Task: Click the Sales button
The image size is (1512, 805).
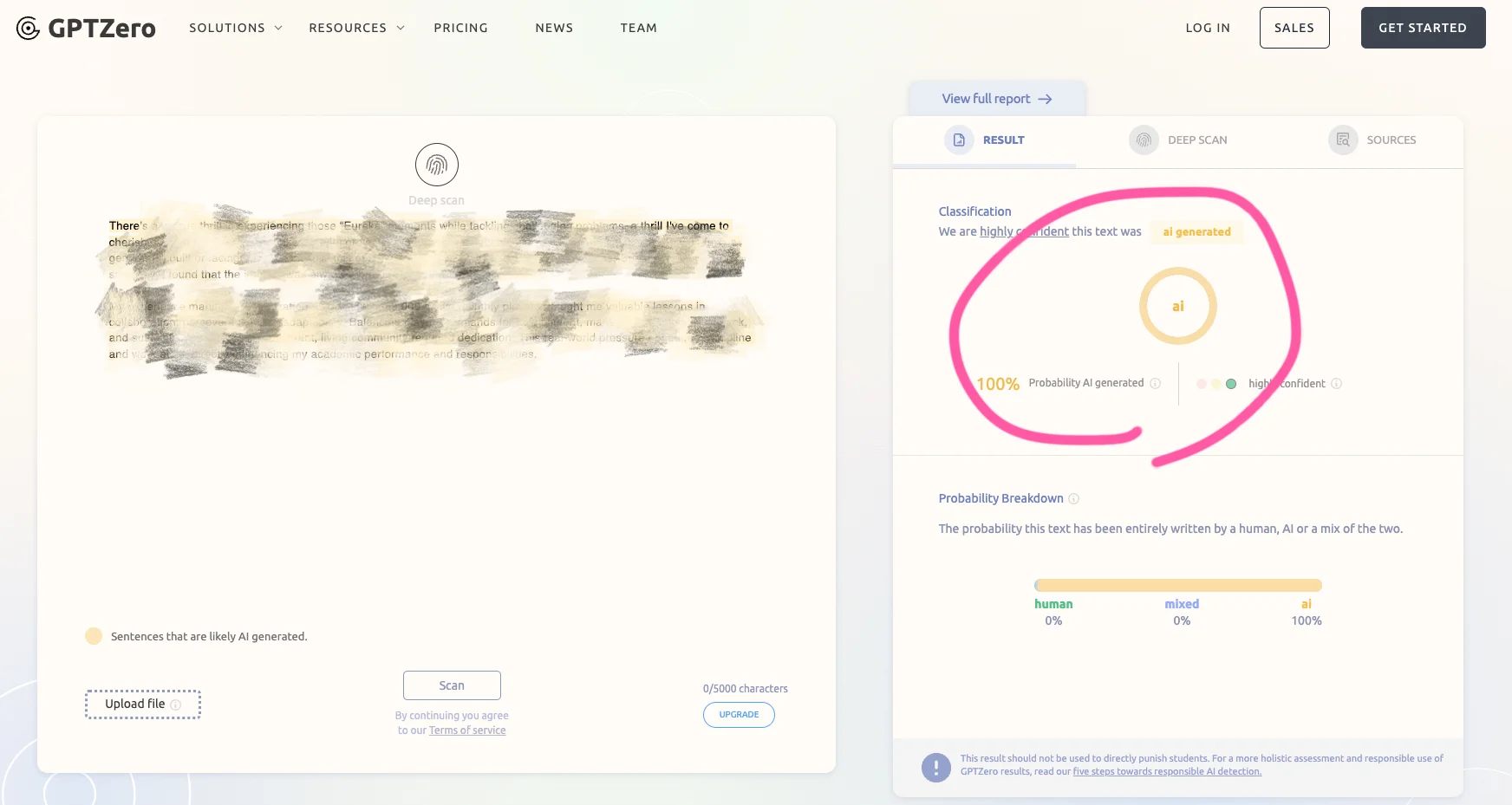Action: pos(1294,28)
